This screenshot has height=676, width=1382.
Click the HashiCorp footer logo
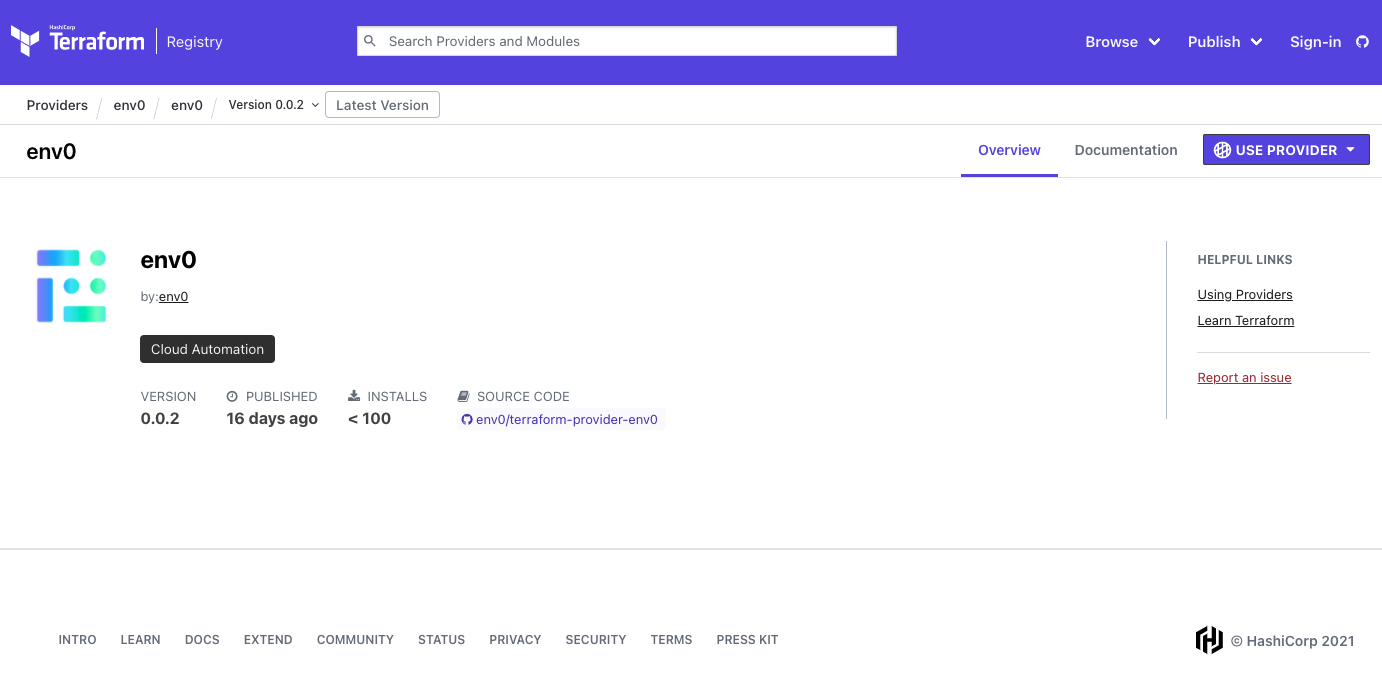tap(1209, 640)
